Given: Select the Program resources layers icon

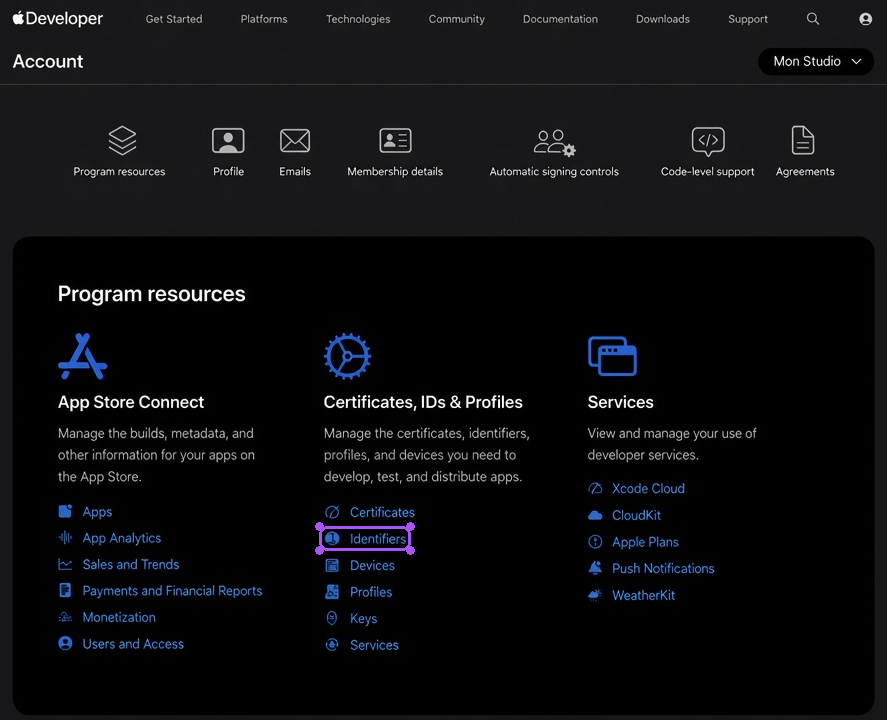Looking at the screenshot, I should [x=122, y=140].
